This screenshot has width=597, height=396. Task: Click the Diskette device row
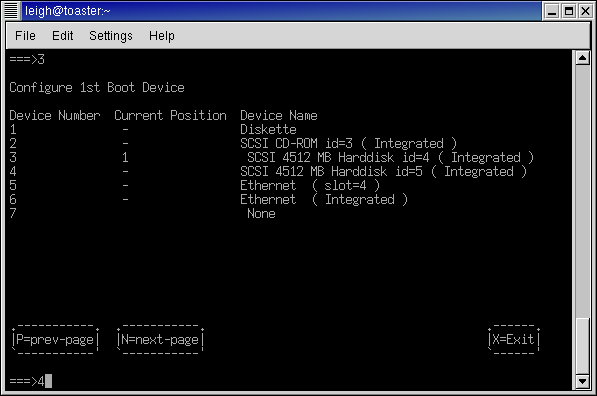(x=153, y=129)
